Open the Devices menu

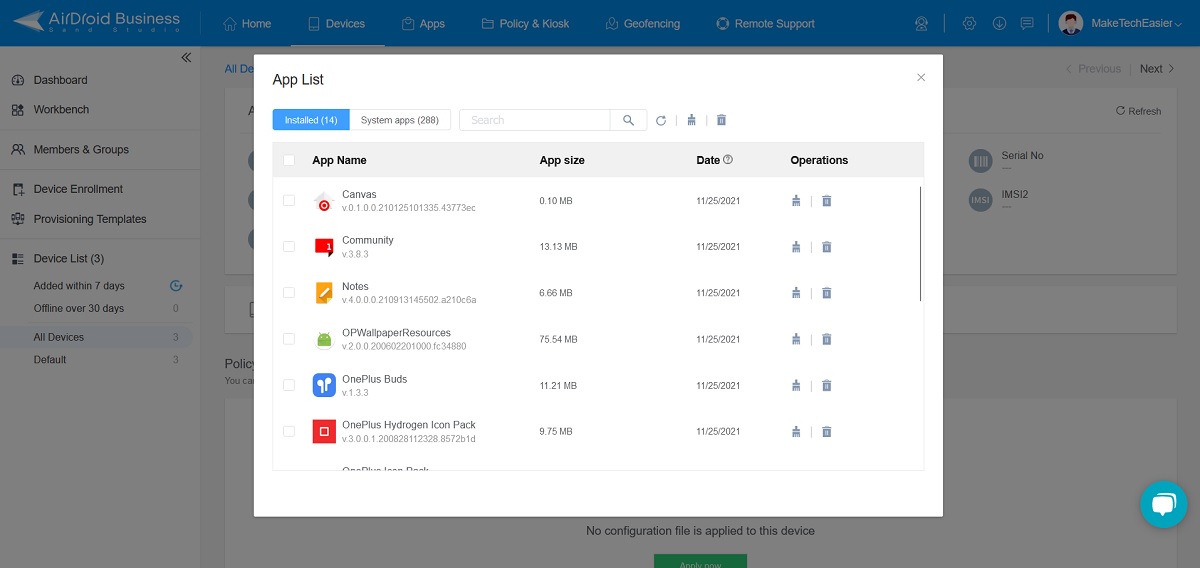tap(336, 23)
